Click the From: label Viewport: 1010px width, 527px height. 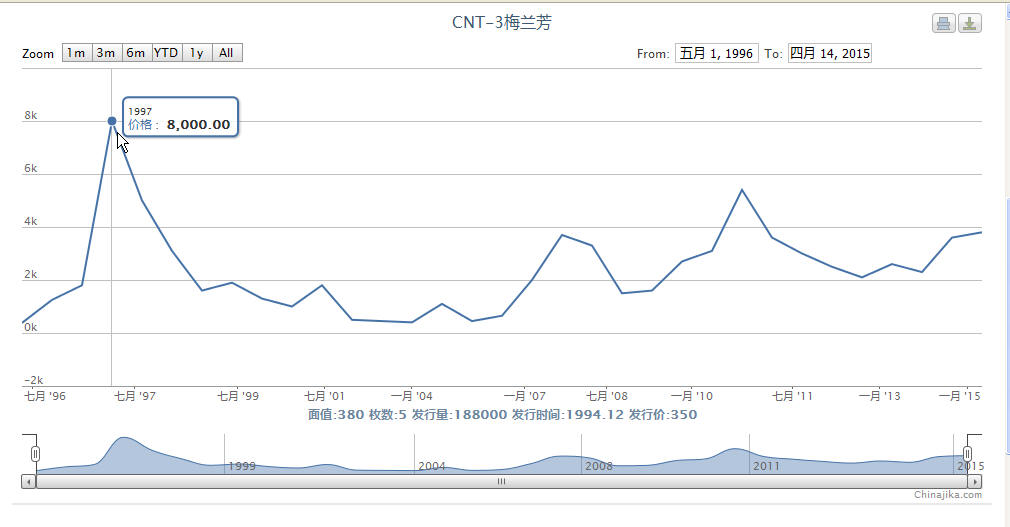tap(653, 54)
